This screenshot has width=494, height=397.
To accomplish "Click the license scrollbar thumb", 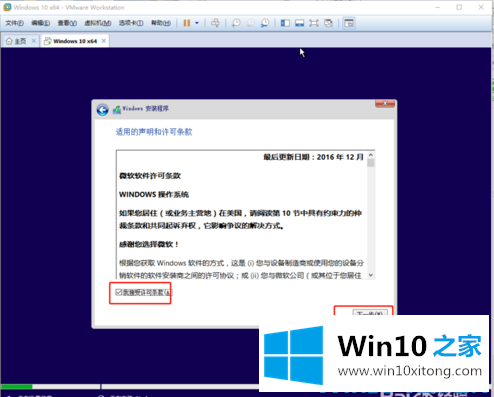I will pos(371,163).
